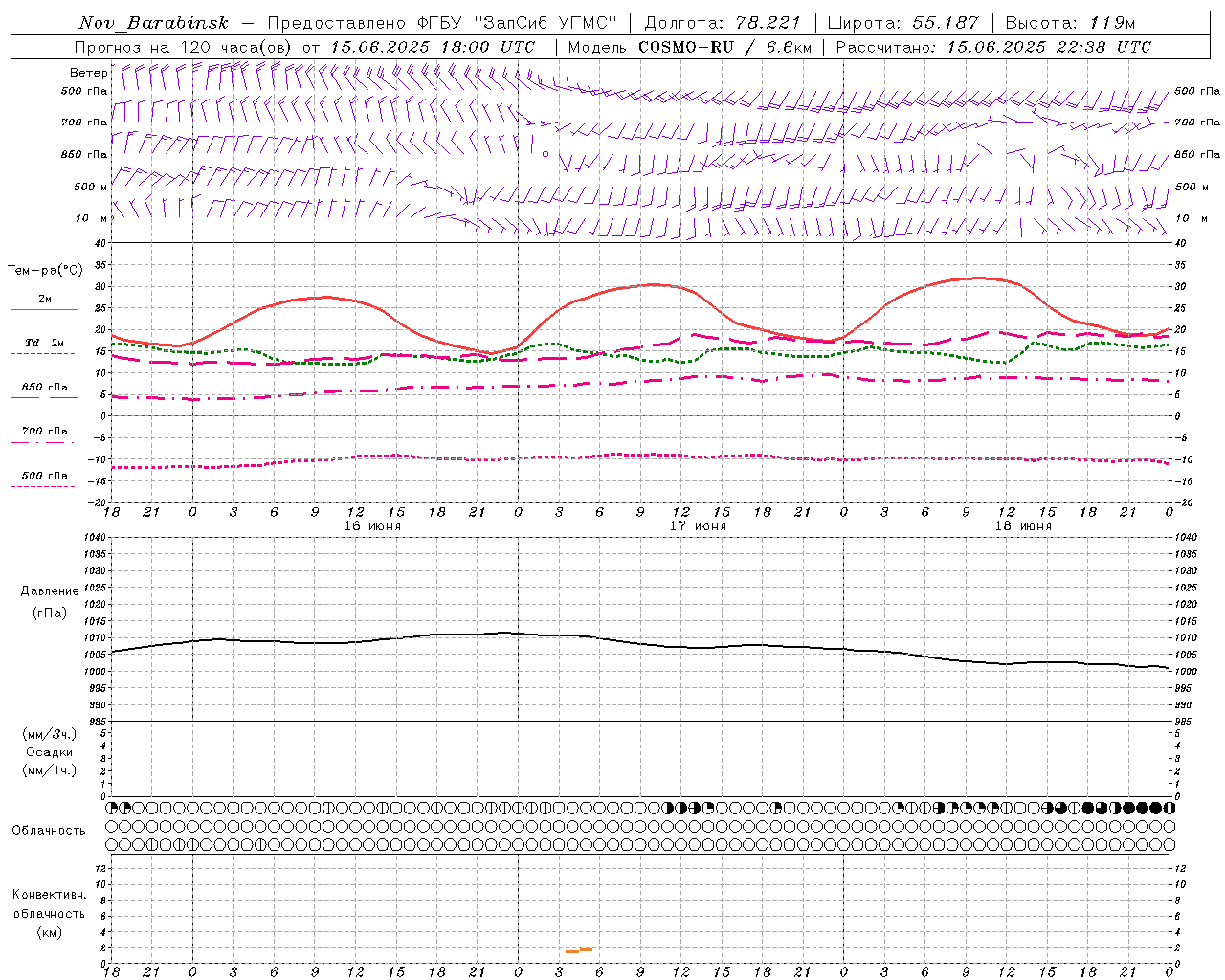The width and height of the screenshot is (1225, 980).
Task: Click the "Ветер" wind panel label
Action: click(x=88, y=73)
